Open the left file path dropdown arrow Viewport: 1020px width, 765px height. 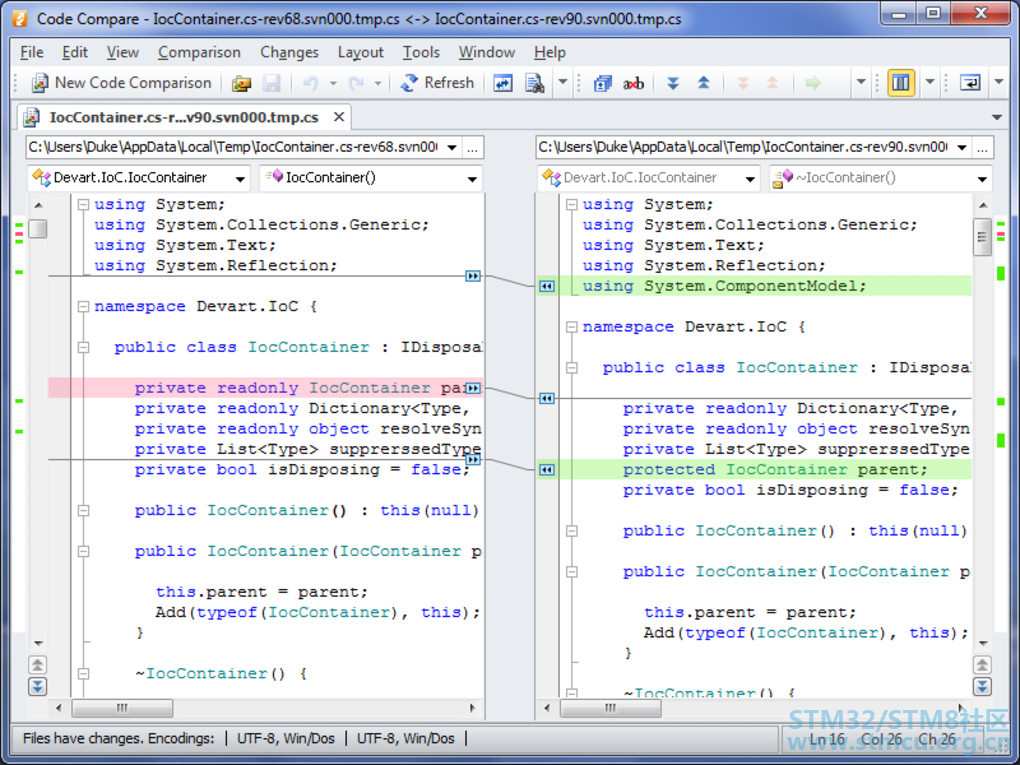[x=452, y=147]
